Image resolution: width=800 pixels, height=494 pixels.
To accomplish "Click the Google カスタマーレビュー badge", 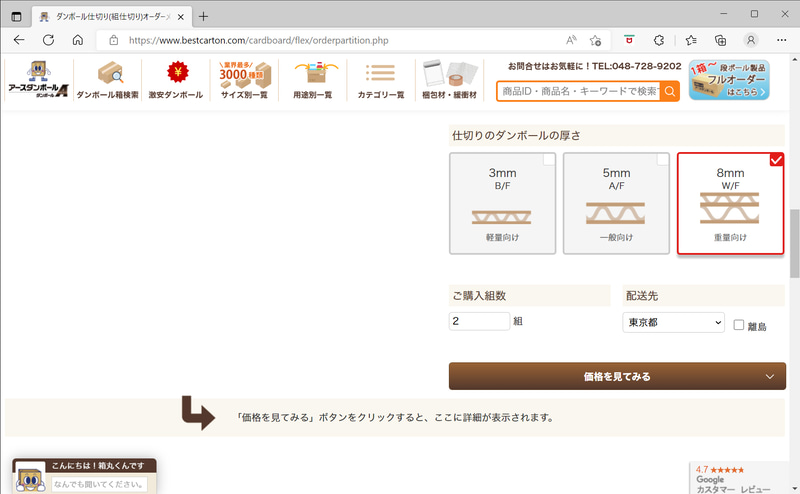I will pyautogui.click(x=739, y=479).
